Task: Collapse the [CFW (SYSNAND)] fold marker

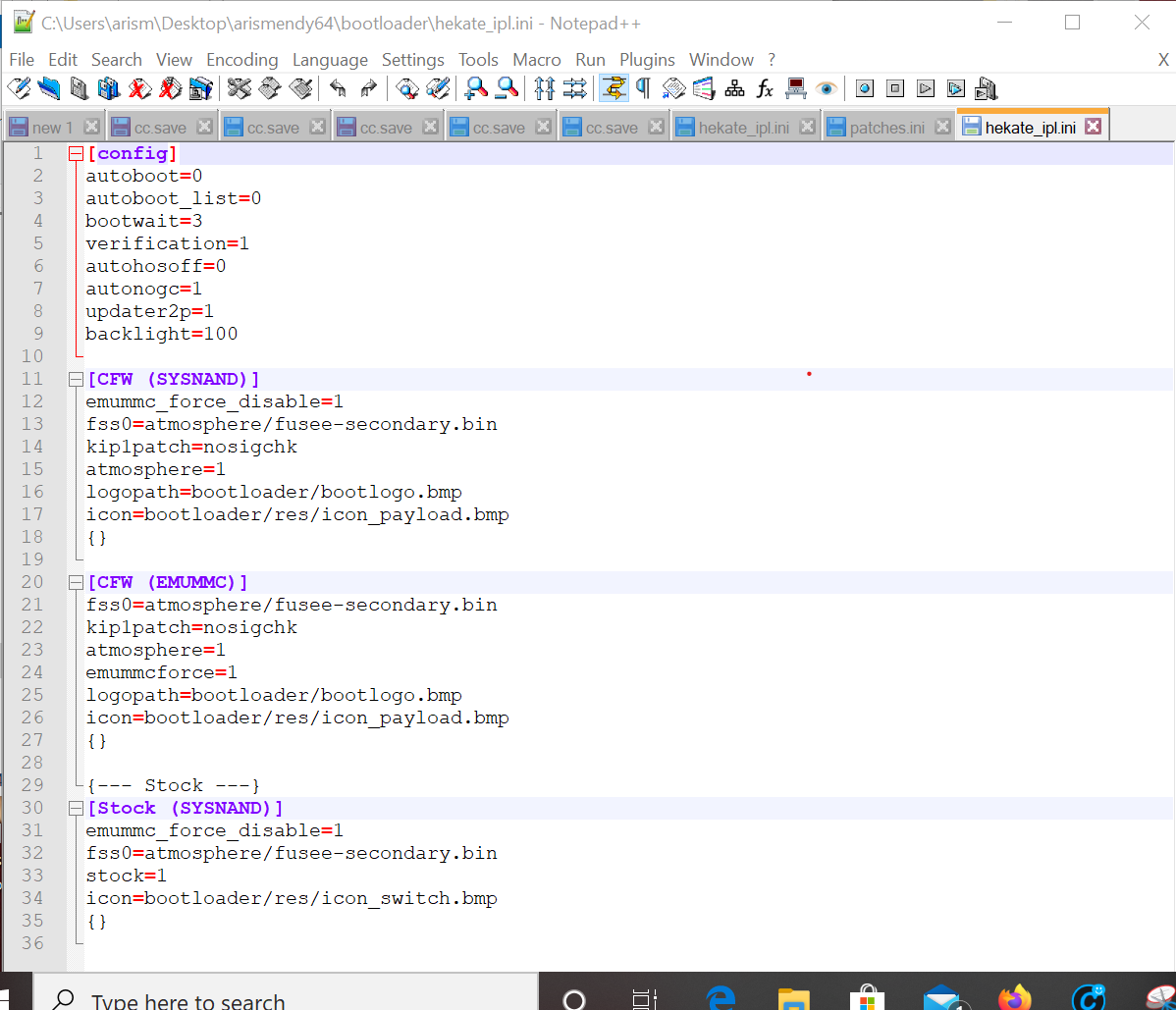Action: 75,380
